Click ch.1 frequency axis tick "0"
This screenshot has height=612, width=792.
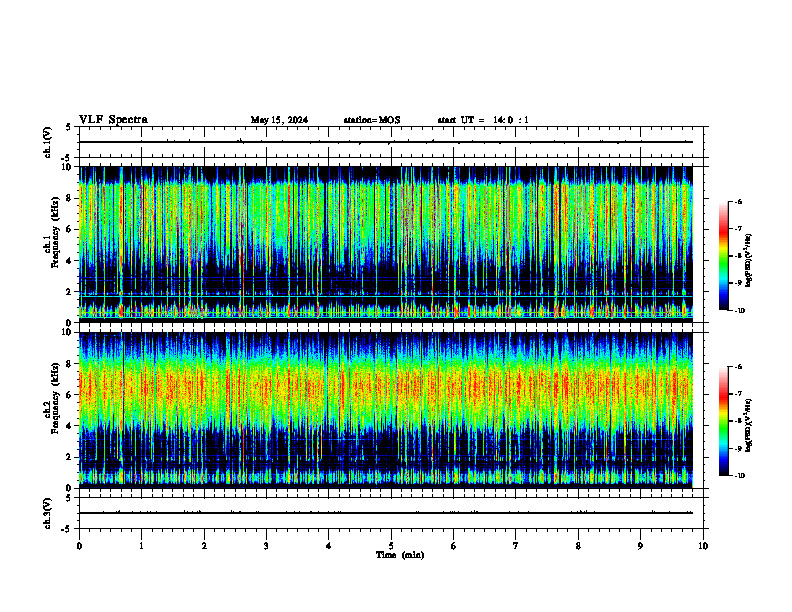70,323
